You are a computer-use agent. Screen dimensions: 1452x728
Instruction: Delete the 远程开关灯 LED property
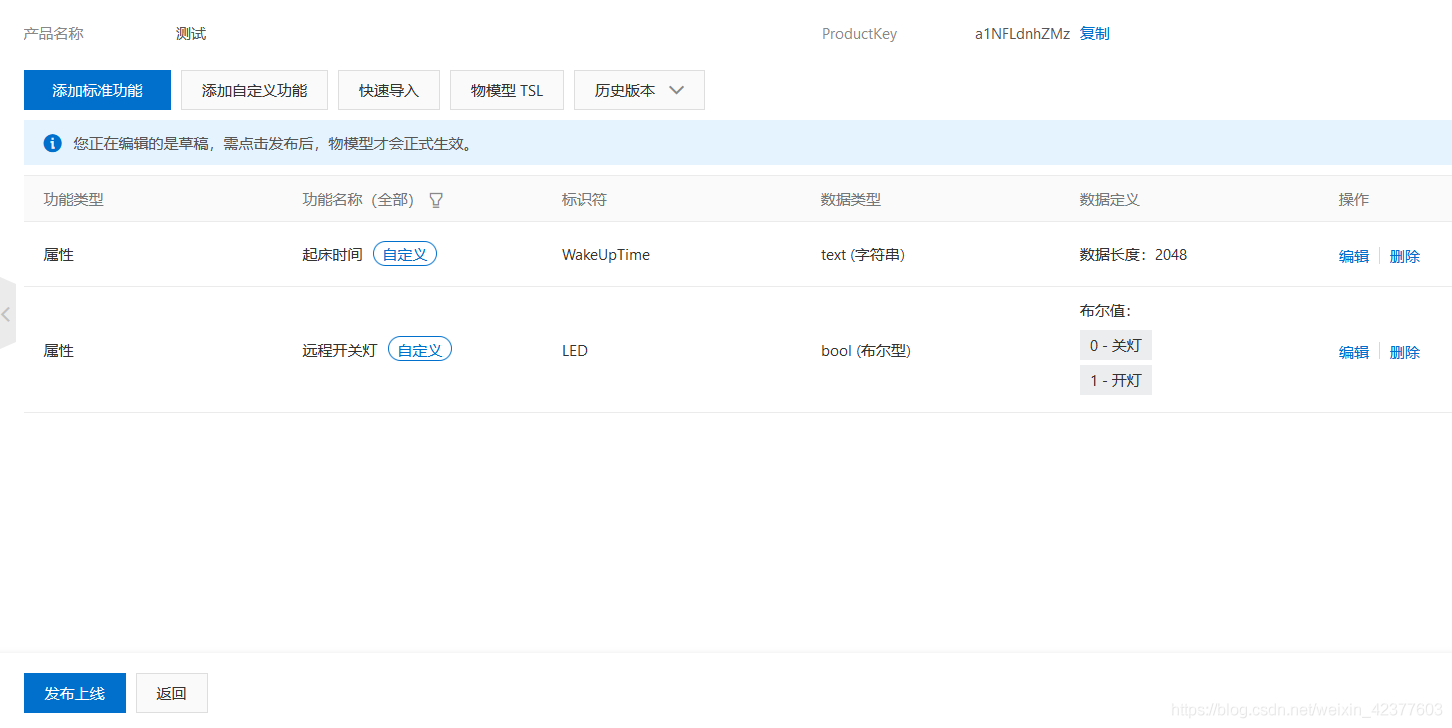point(1405,352)
